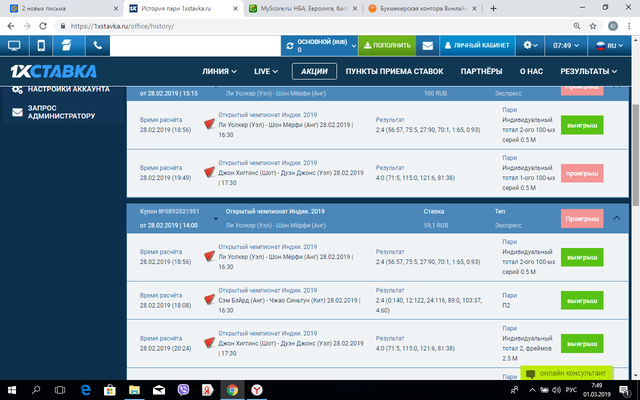Screen dimensions: 640x400
Task: Click the green ПОПОЛНИТЬ deposit button
Action: pyautogui.click(x=386, y=46)
